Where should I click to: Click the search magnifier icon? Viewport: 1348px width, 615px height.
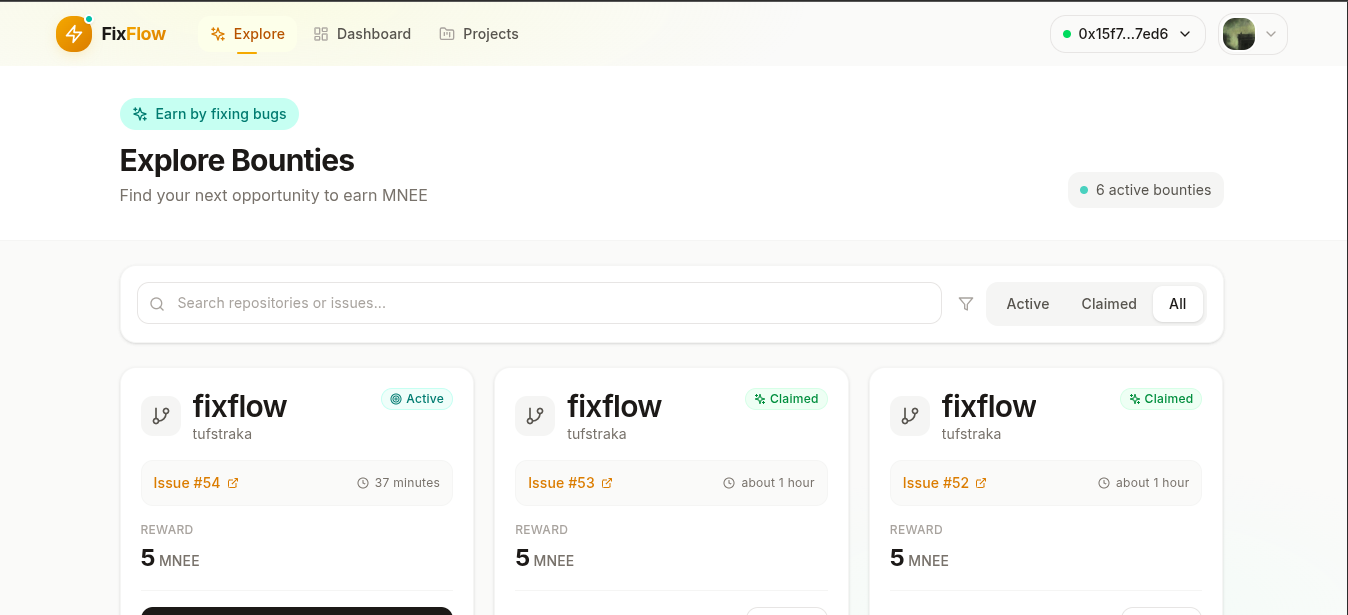click(157, 304)
